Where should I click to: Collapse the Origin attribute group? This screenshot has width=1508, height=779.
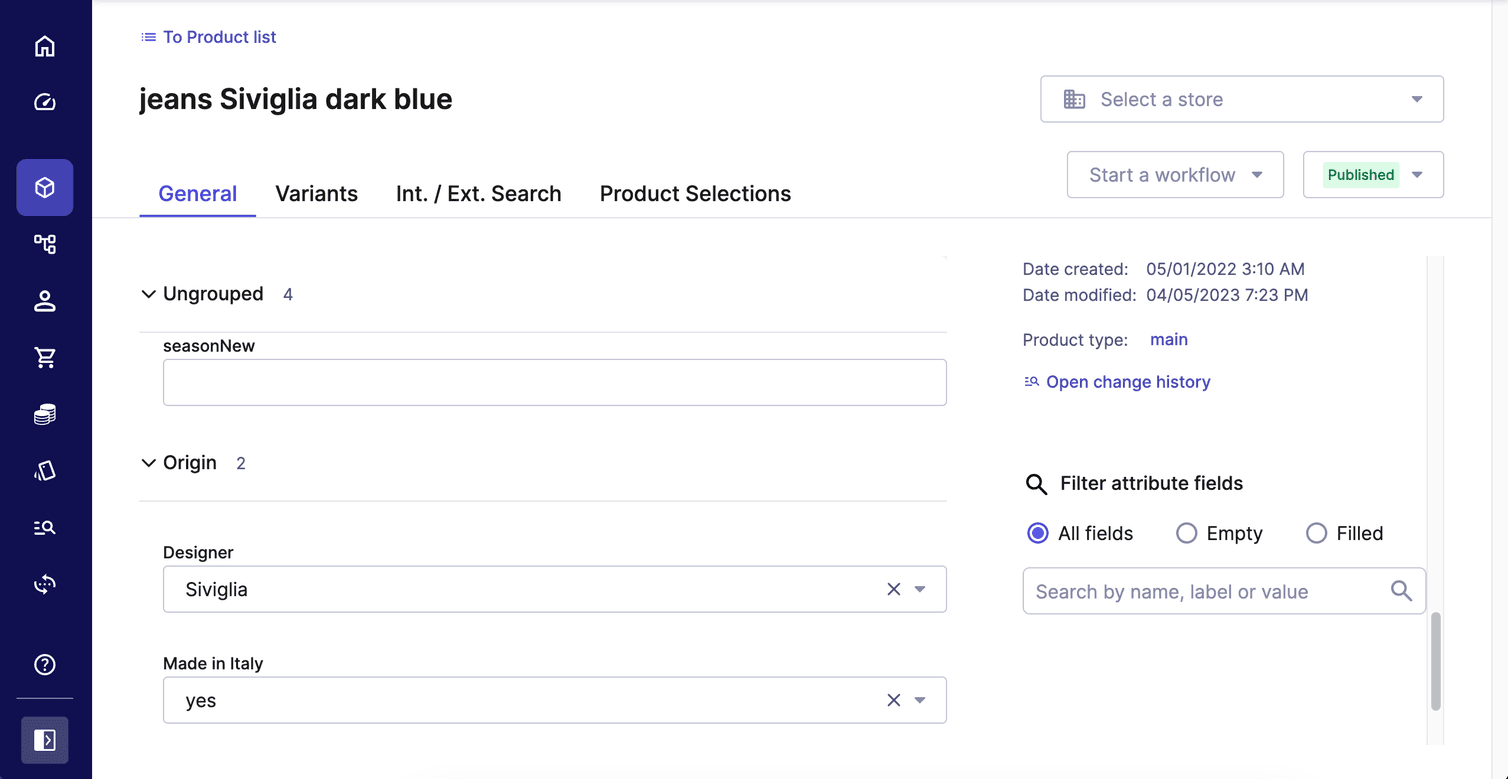coord(148,462)
